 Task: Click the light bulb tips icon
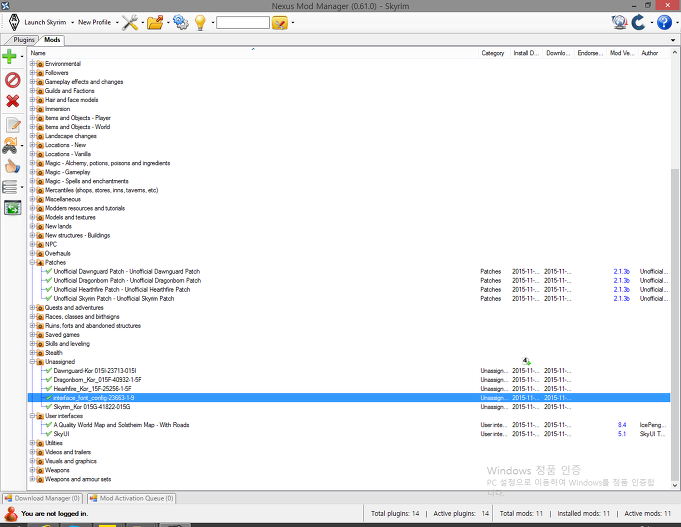point(200,22)
